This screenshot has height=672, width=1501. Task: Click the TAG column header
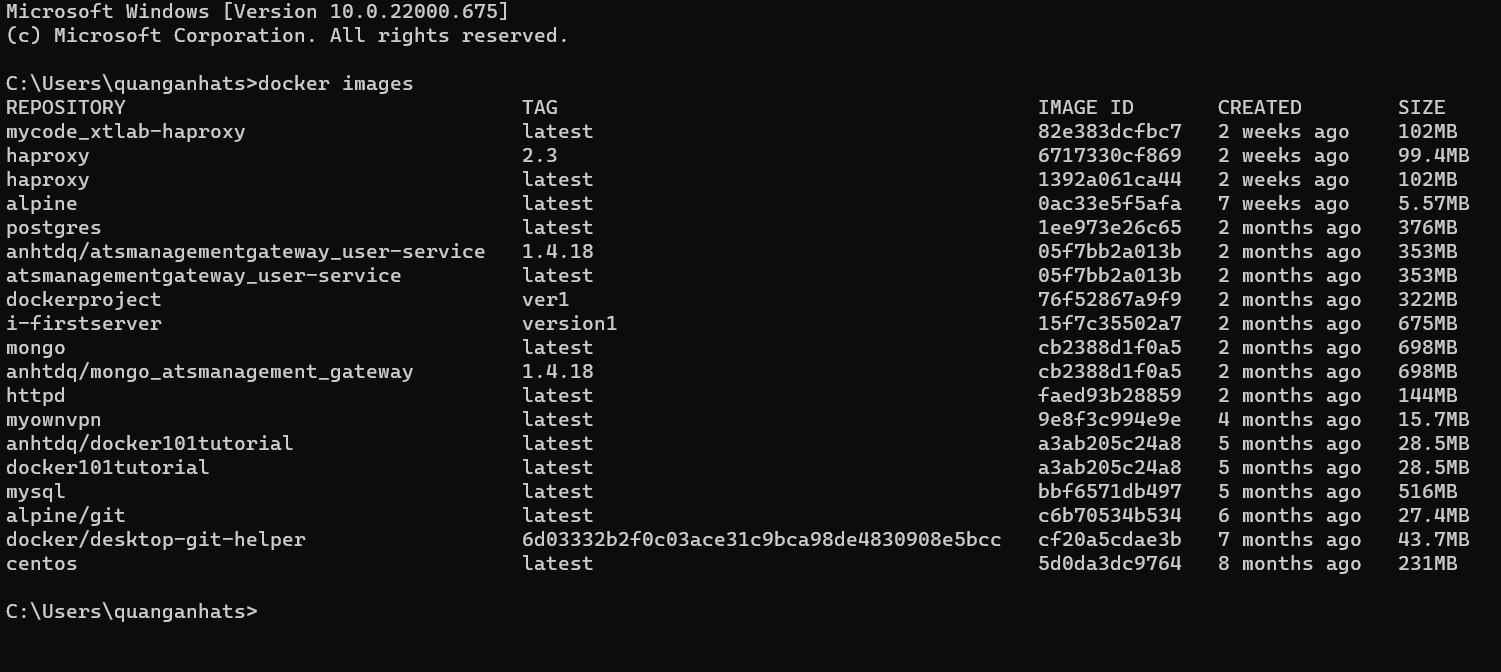tap(540, 108)
